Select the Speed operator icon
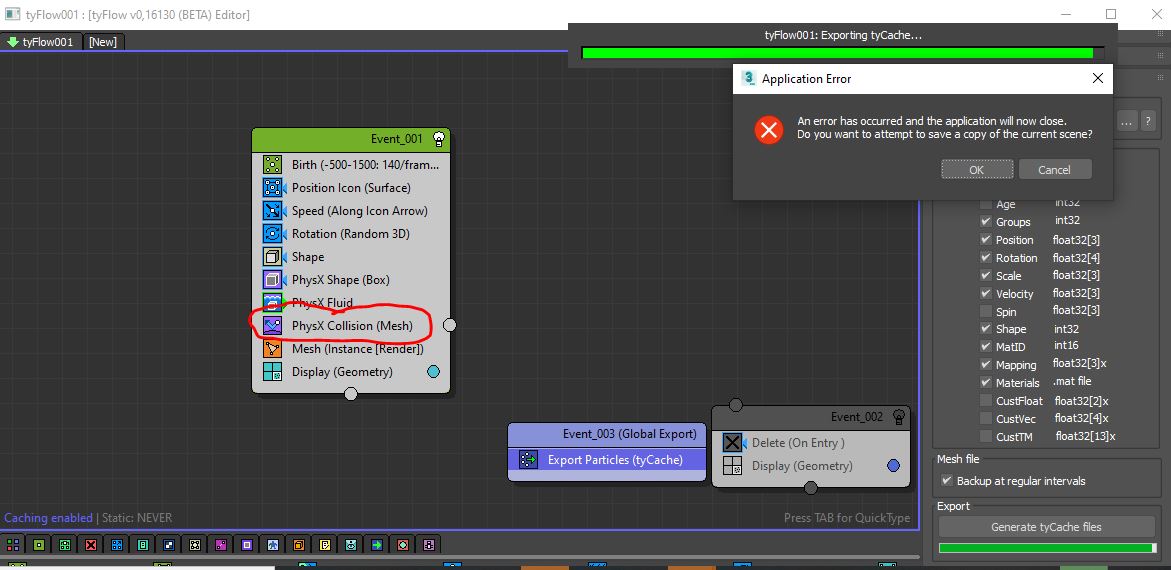 (272, 211)
